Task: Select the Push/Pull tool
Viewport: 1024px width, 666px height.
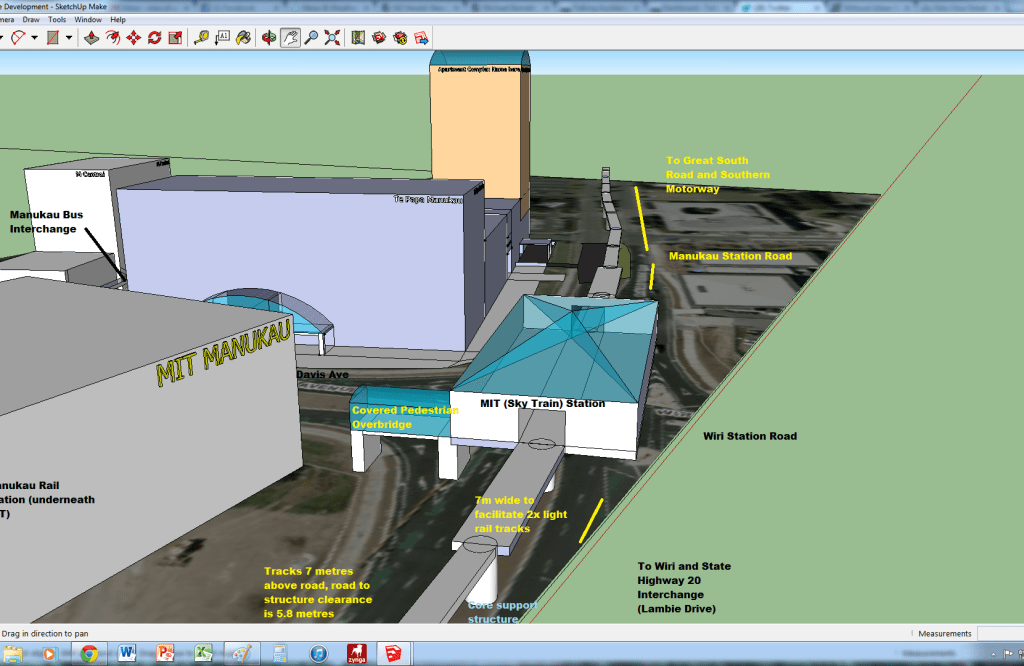Action: pos(91,38)
